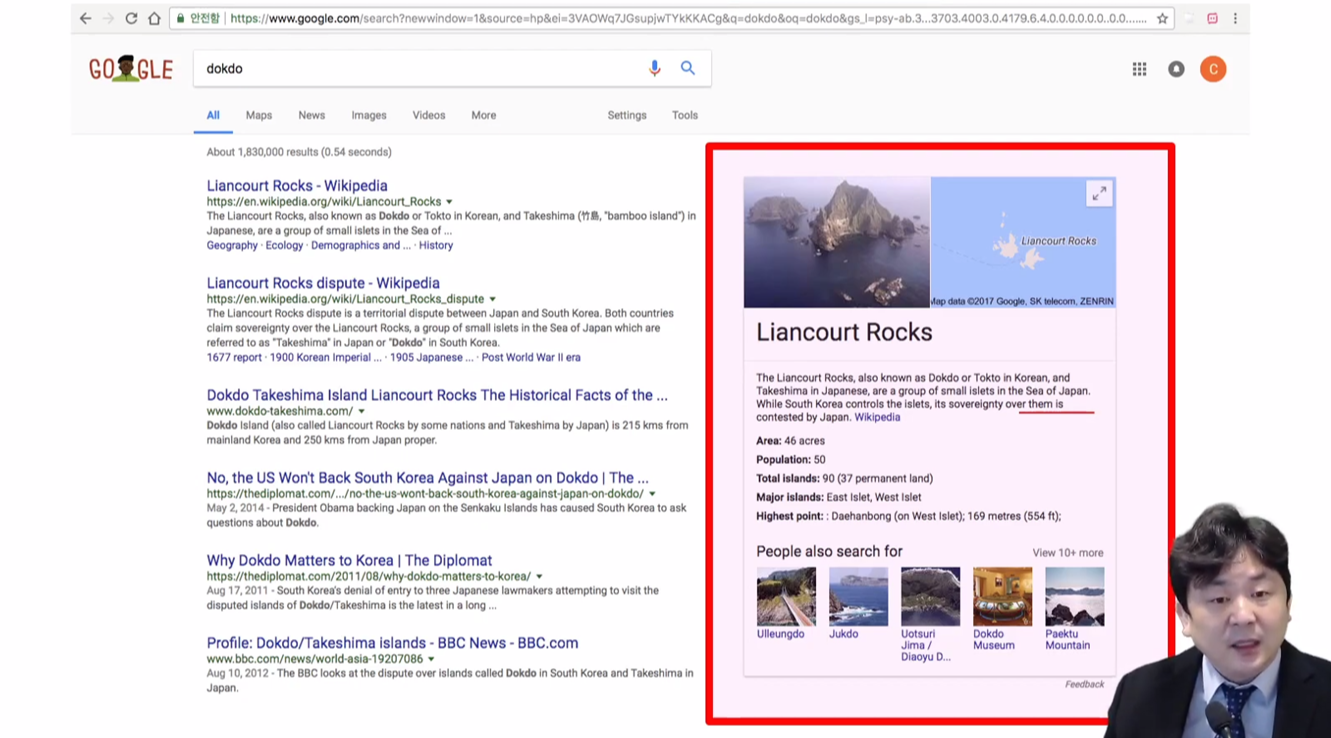Screen dimensions: 1331x738
Task: Open the Ulleungdo related search thumbnail
Action: pyautogui.click(x=786, y=596)
